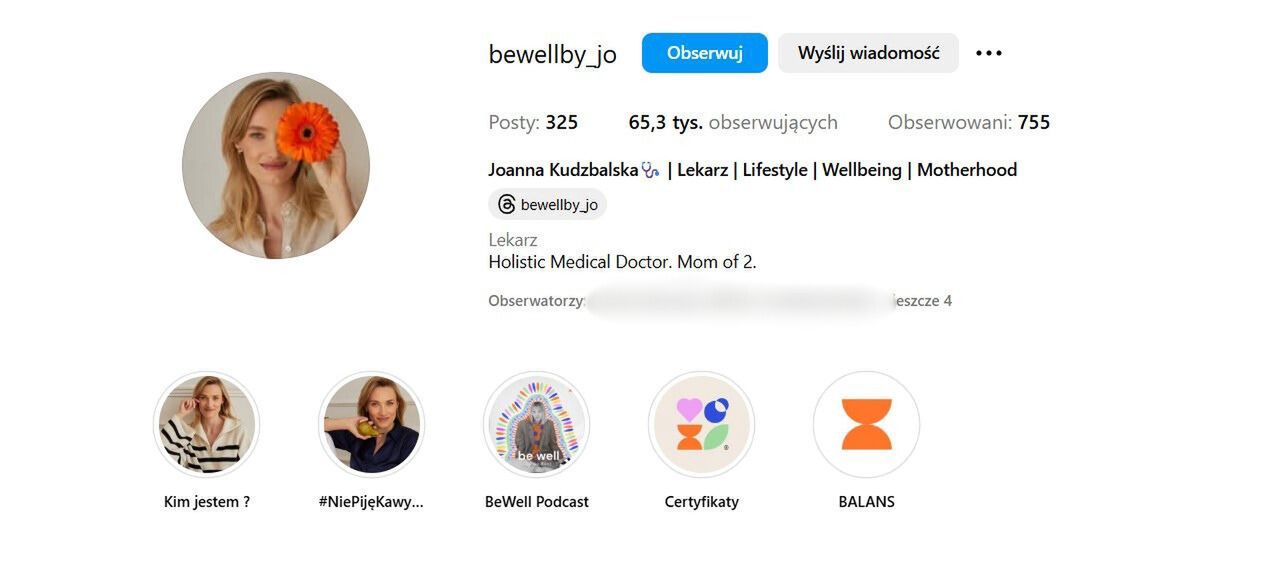Open the Kim jestem ? highlight circle

(207, 425)
